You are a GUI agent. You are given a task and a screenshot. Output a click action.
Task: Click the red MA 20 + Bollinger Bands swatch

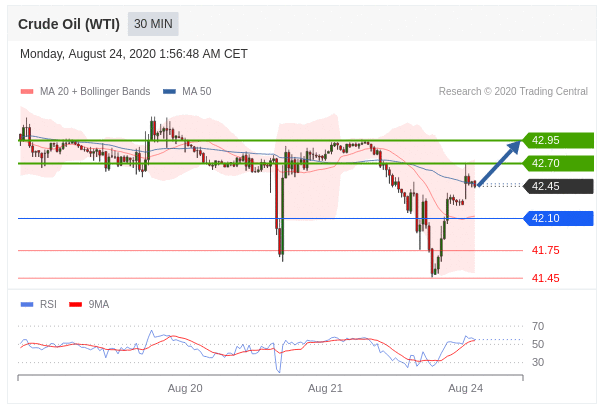tap(27, 91)
